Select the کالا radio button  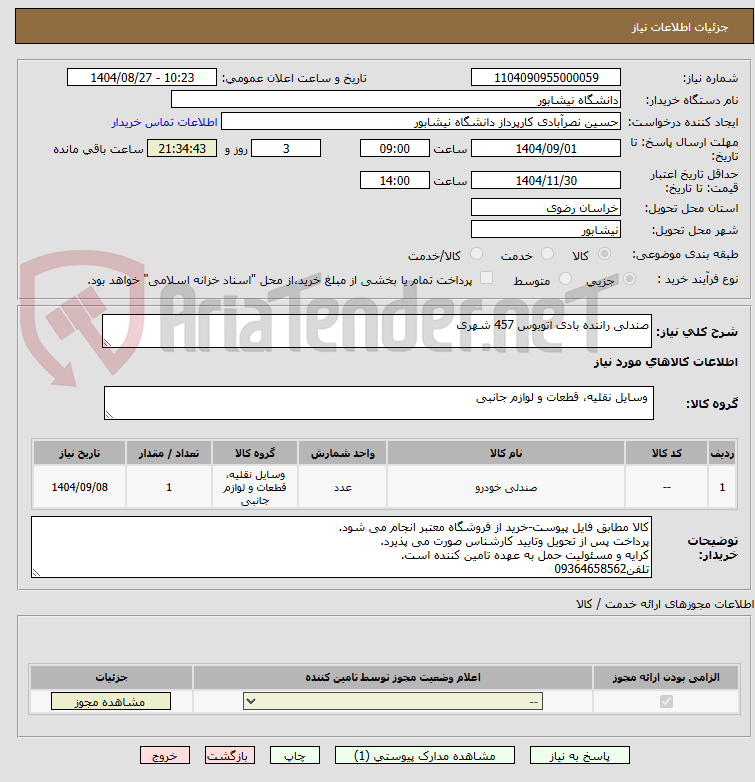click(x=604, y=254)
